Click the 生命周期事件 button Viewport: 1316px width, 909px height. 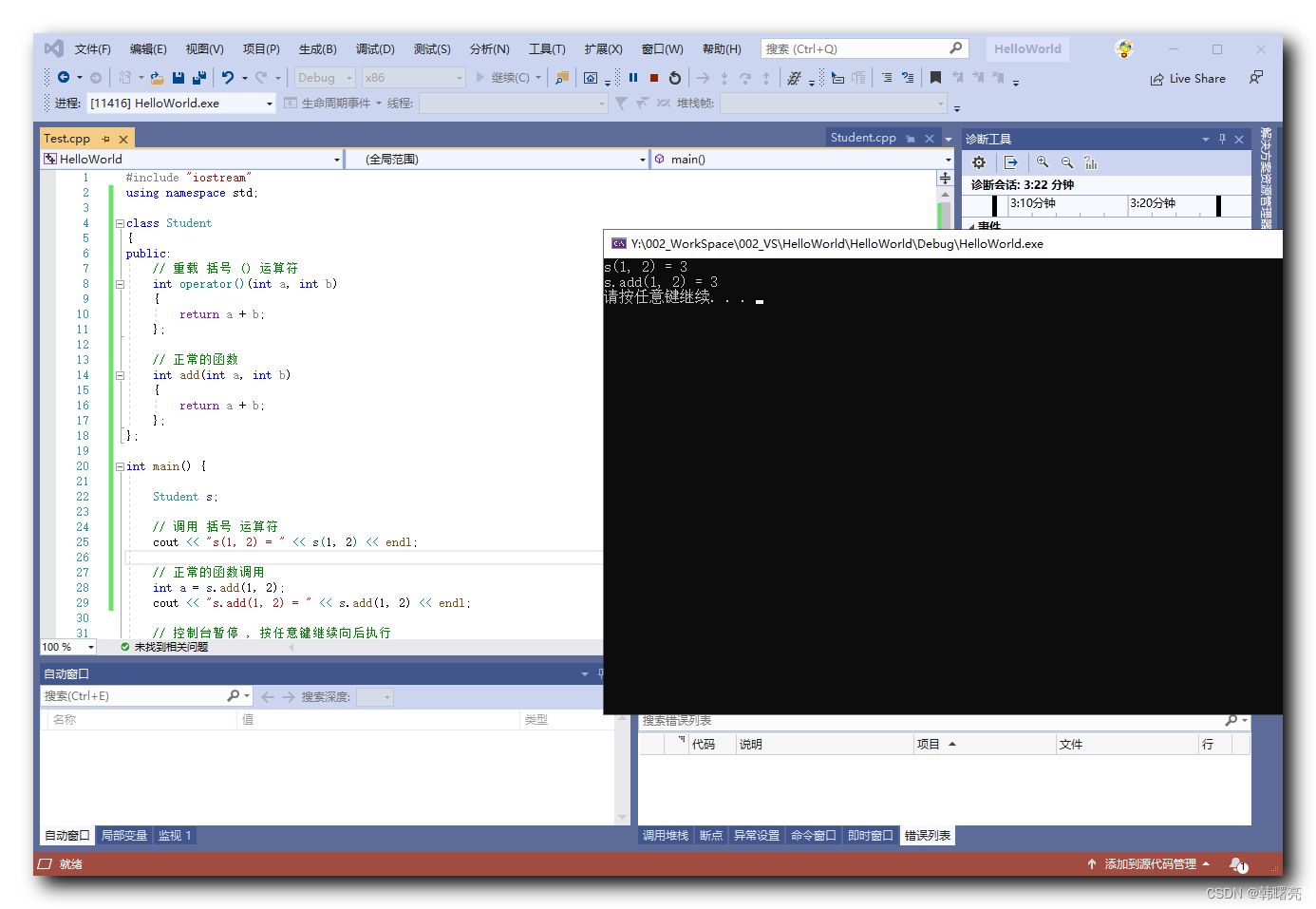[x=328, y=103]
